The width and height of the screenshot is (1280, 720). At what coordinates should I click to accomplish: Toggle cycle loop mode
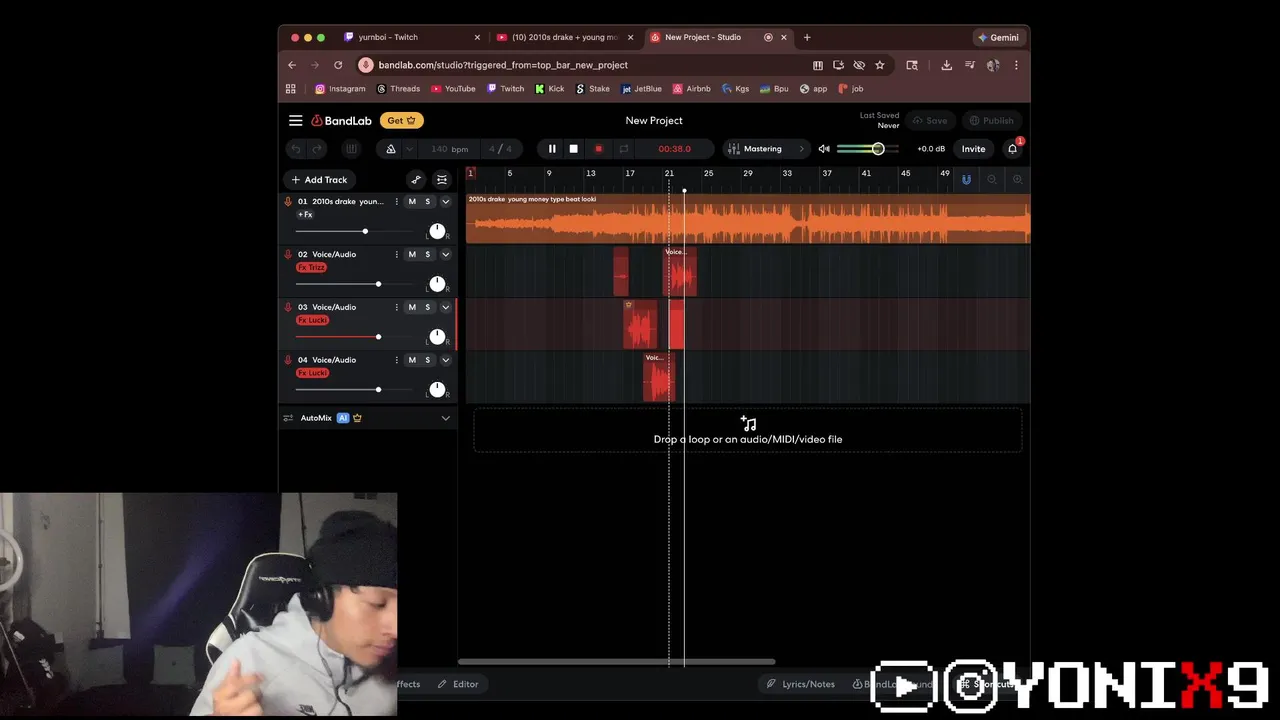[x=623, y=149]
